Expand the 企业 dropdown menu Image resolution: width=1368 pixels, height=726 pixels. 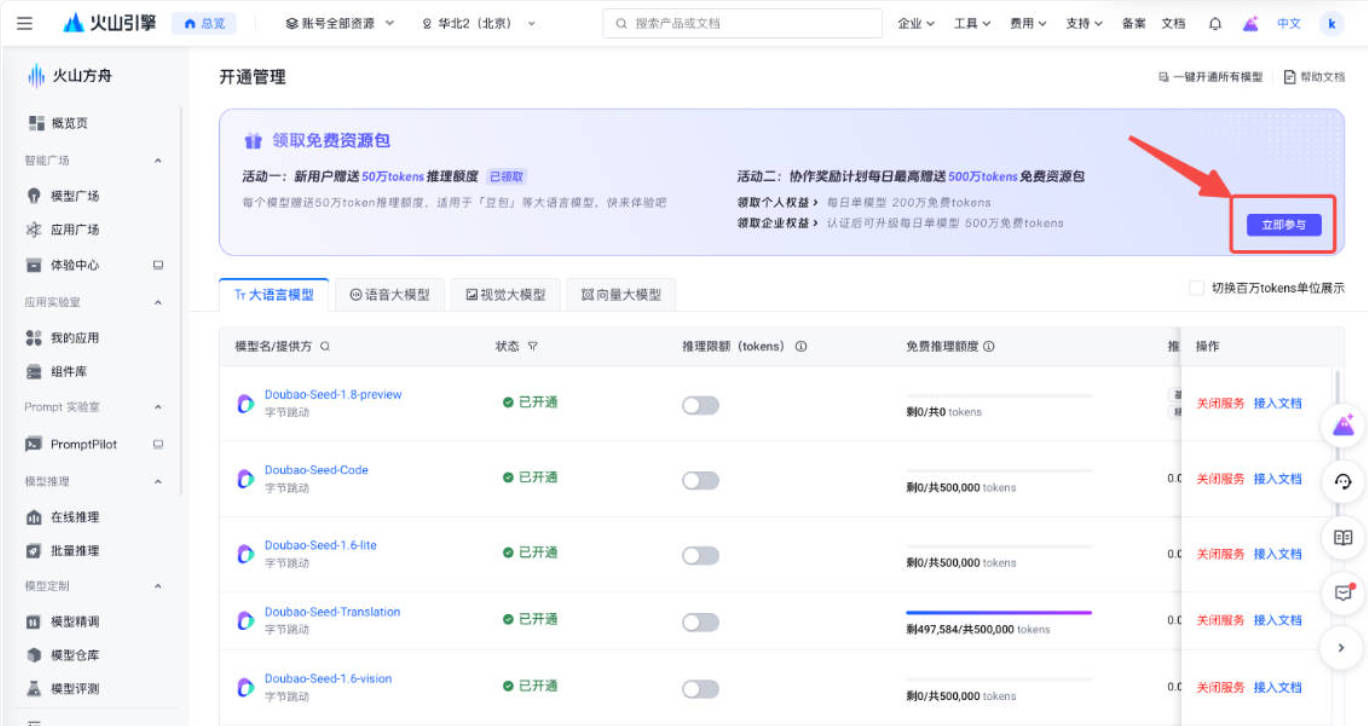[x=916, y=23]
